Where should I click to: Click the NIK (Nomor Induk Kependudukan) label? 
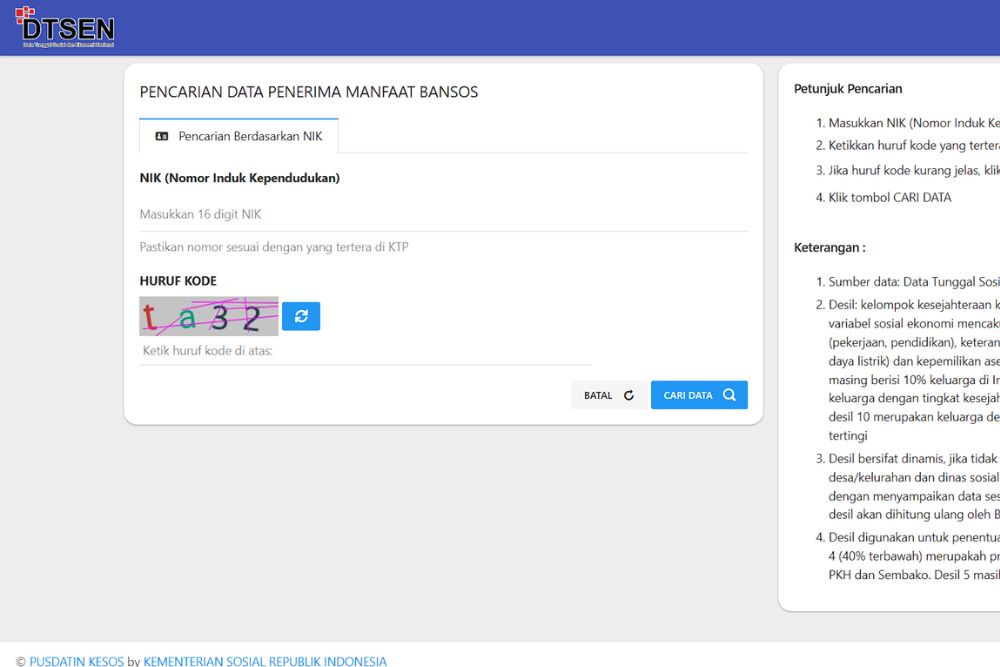click(x=240, y=178)
